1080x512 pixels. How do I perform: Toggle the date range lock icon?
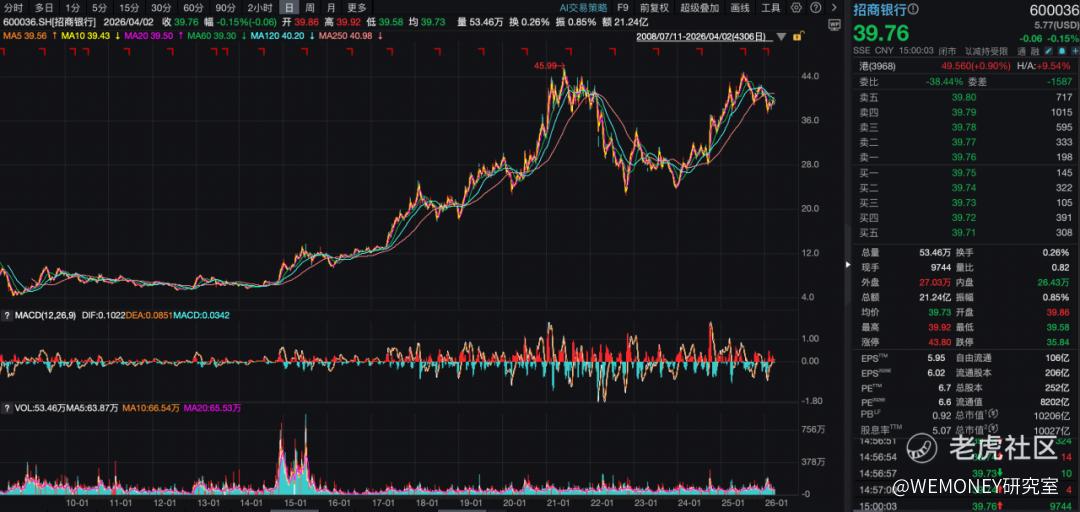797,35
